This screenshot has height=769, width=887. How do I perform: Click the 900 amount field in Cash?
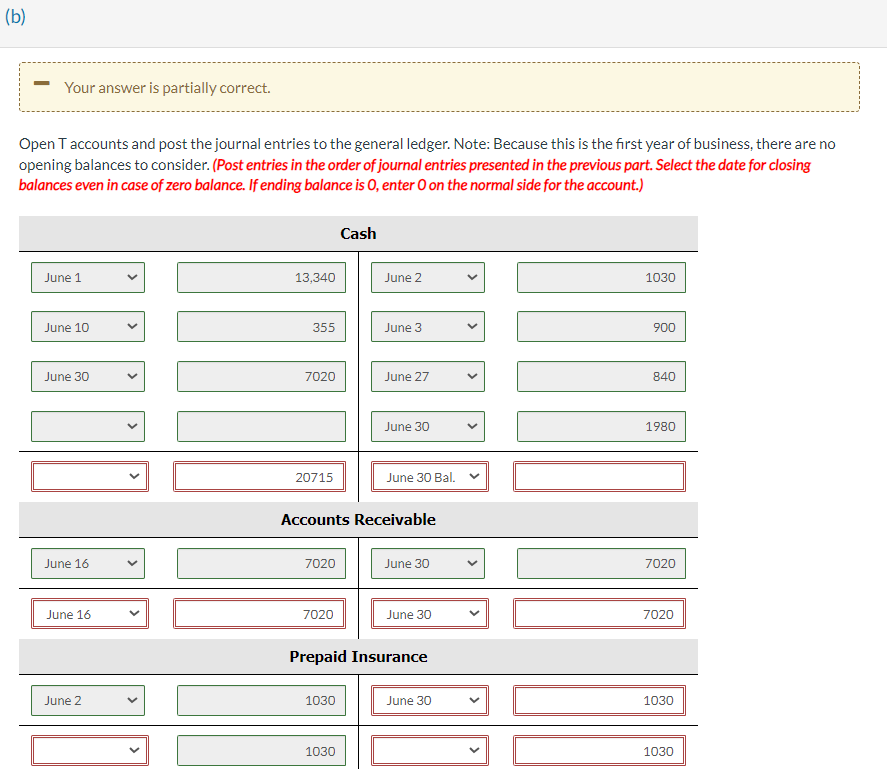click(601, 326)
